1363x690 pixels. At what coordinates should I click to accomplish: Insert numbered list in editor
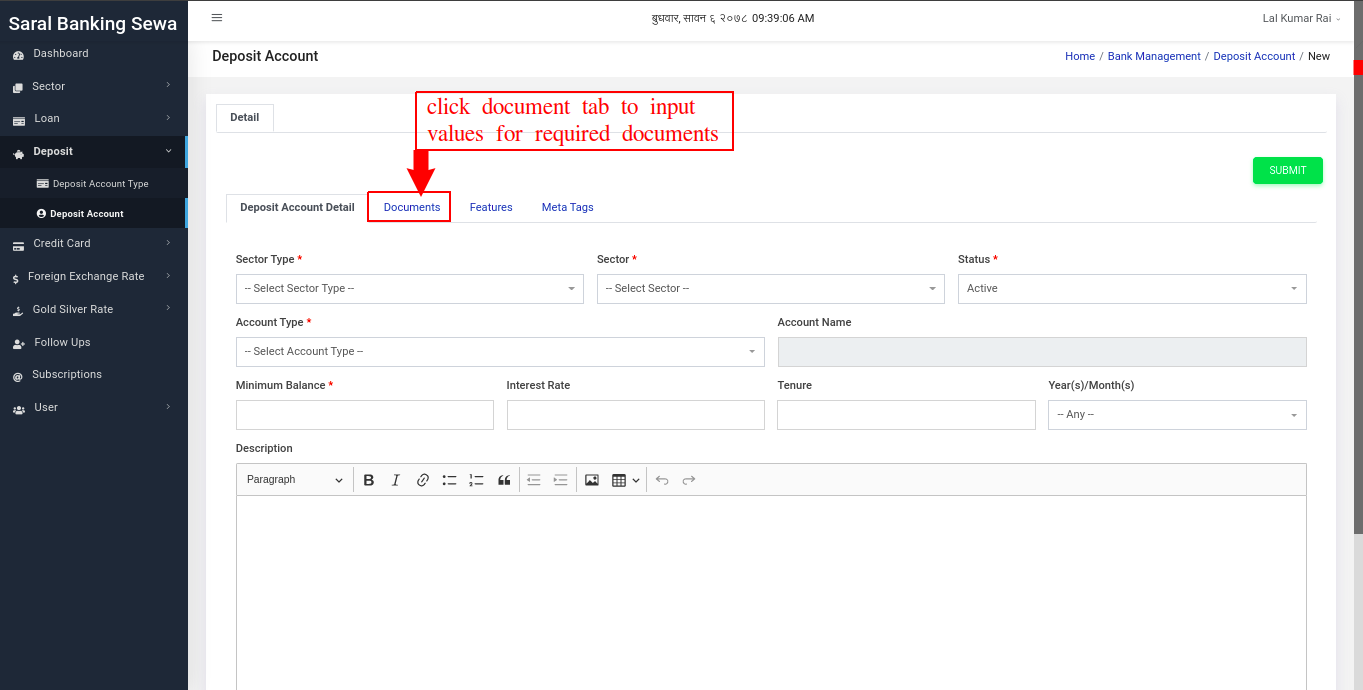click(x=477, y=480)
